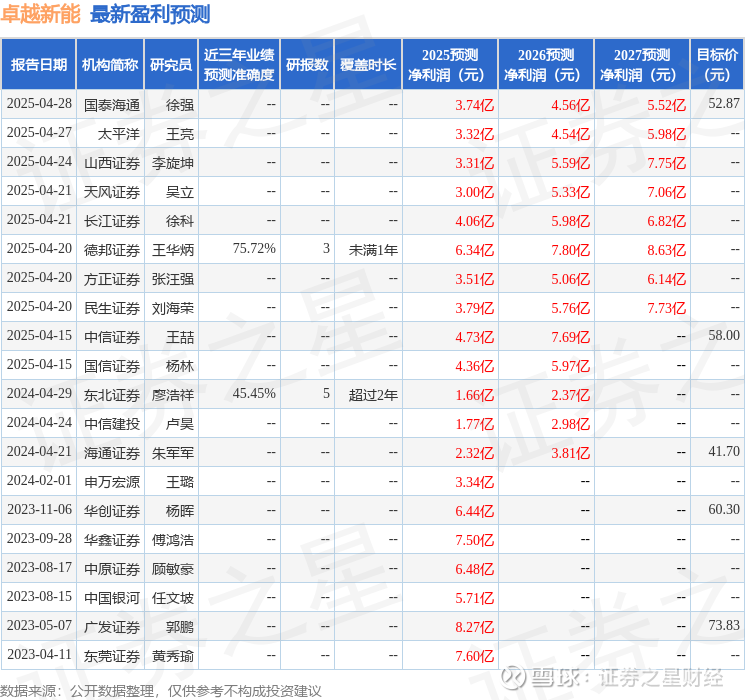Click coverage duration 未满1年

(x=373, y=250)
